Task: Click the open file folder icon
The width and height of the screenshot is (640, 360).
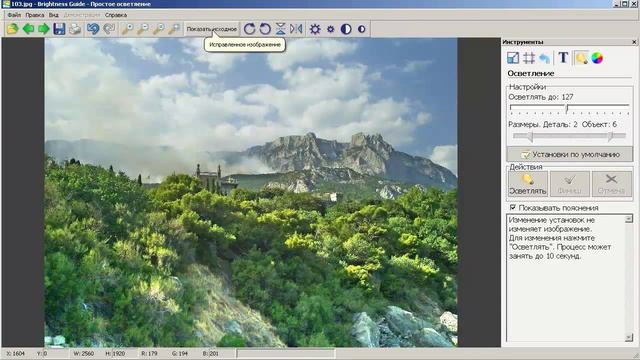Action: [12, 29]
